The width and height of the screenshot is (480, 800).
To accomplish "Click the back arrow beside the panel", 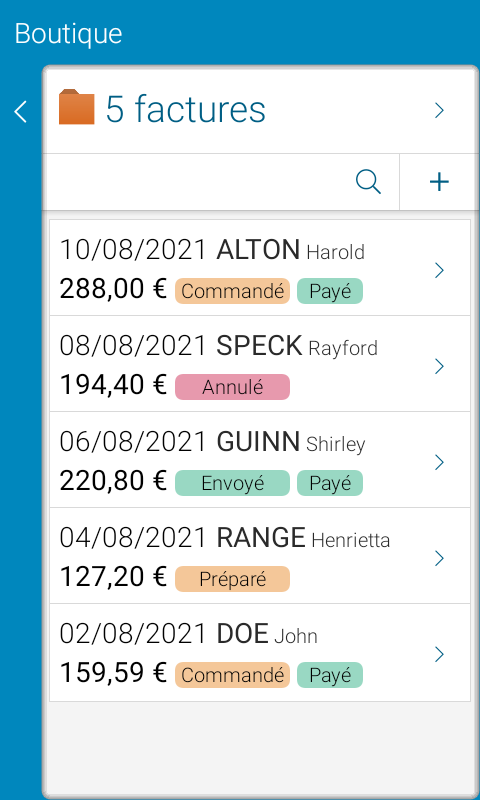I will click(x=21, y=112).
